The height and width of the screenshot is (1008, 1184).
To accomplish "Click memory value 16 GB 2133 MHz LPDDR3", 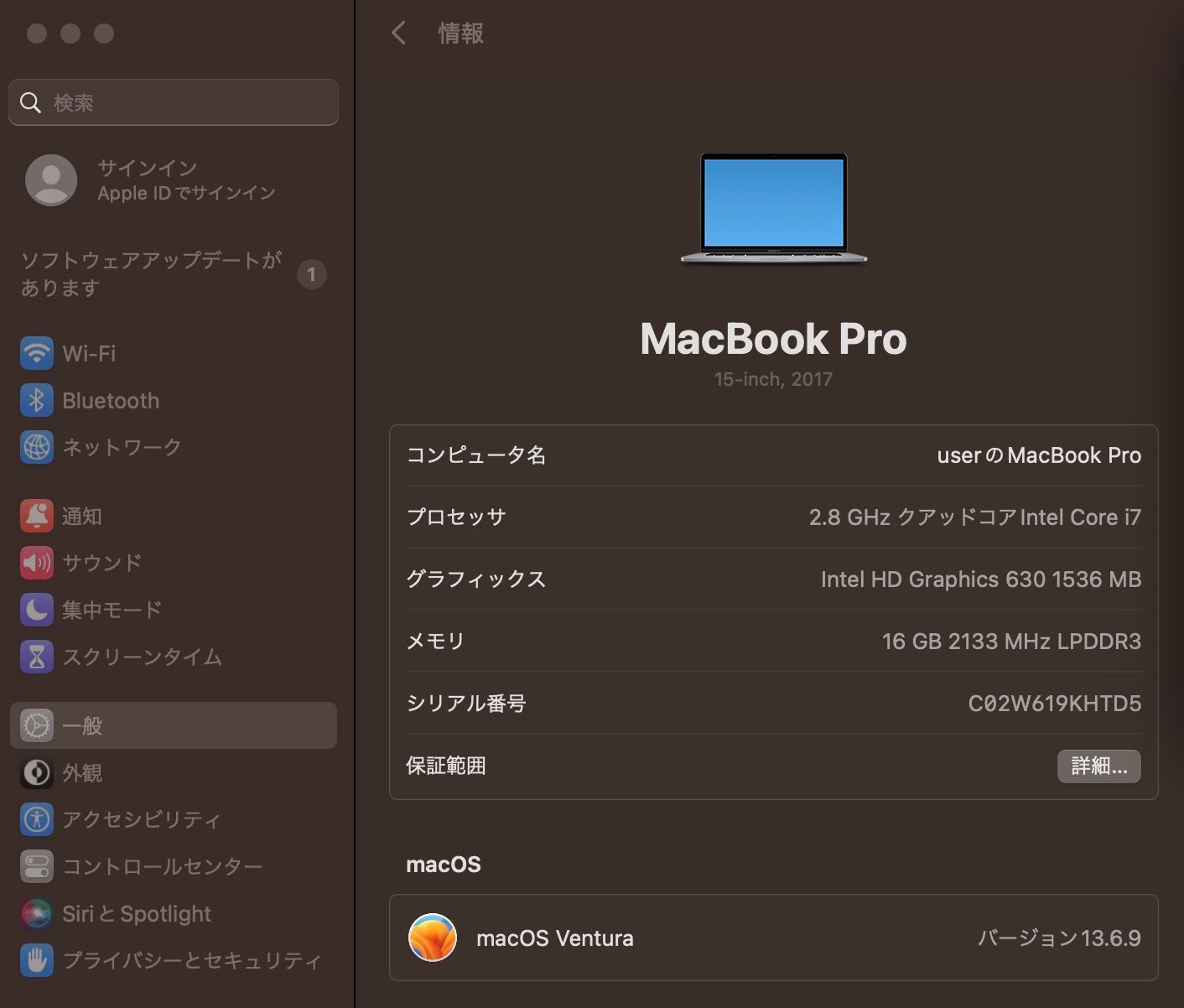I will 1011,642.
